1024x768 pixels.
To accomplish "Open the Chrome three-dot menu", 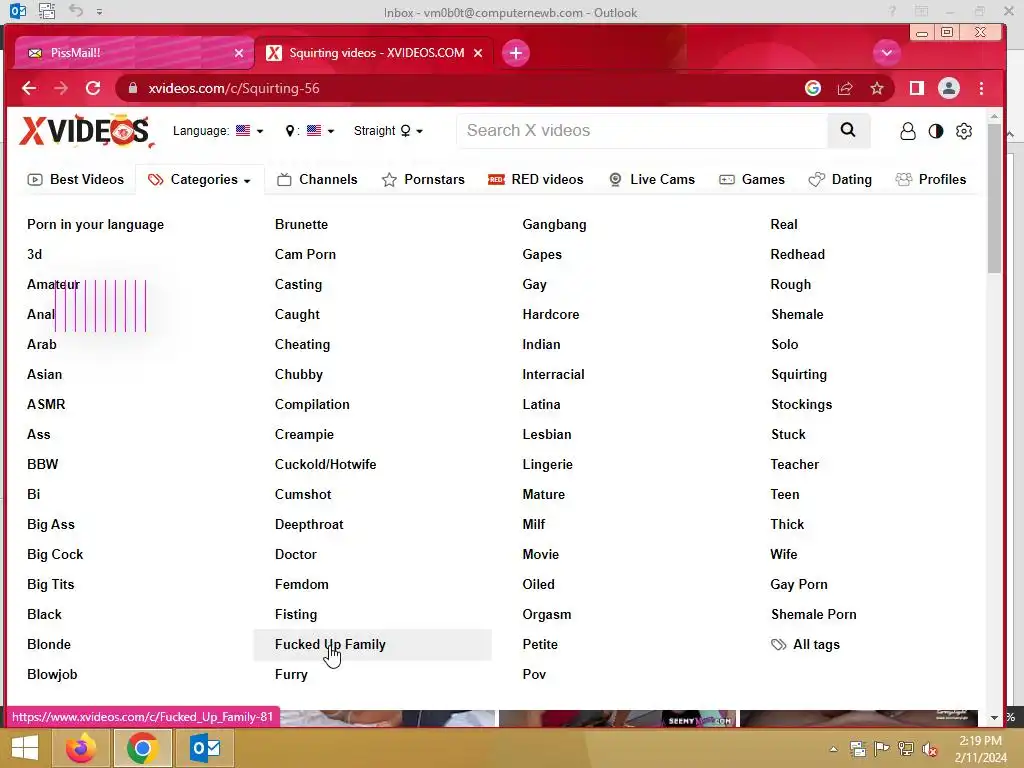I will pyautogui.click(x=981, y=88).
